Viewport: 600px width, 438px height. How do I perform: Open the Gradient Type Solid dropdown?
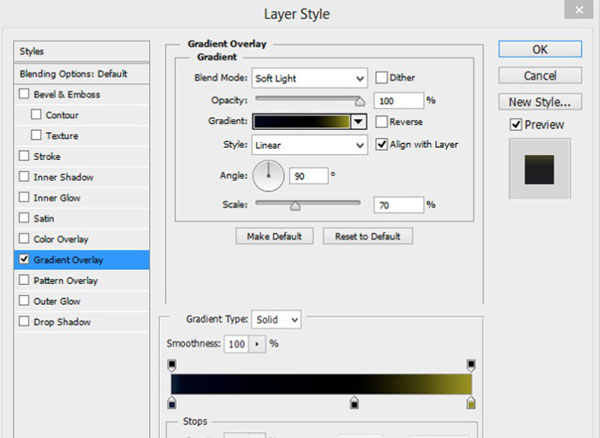pos(276,319)
